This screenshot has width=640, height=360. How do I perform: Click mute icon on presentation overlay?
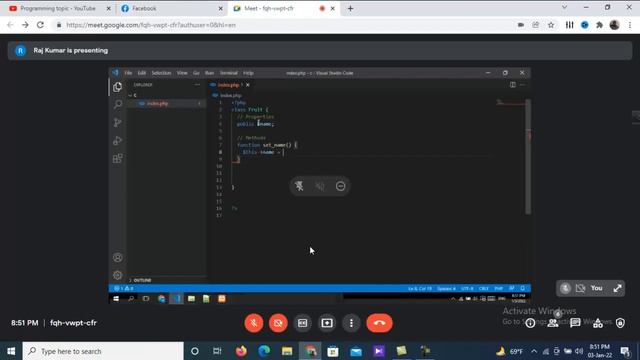click(x=320, y=186)
